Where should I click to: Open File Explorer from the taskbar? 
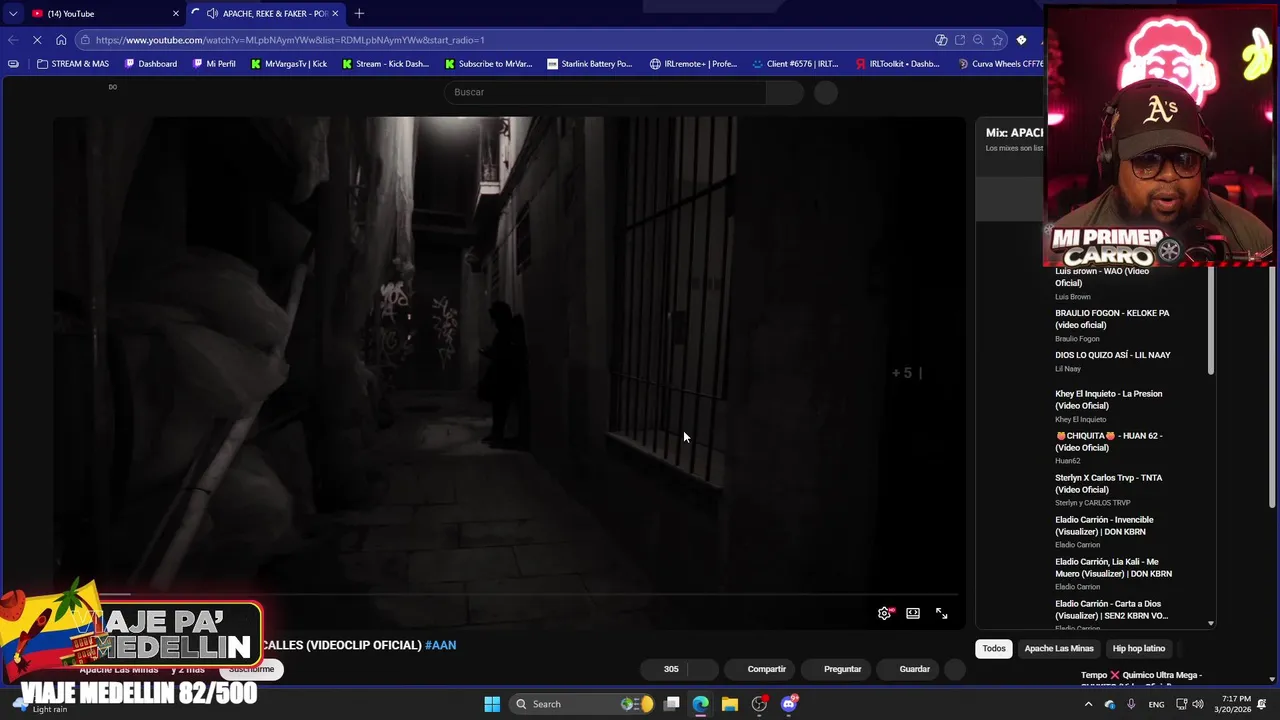click(730, 704)
